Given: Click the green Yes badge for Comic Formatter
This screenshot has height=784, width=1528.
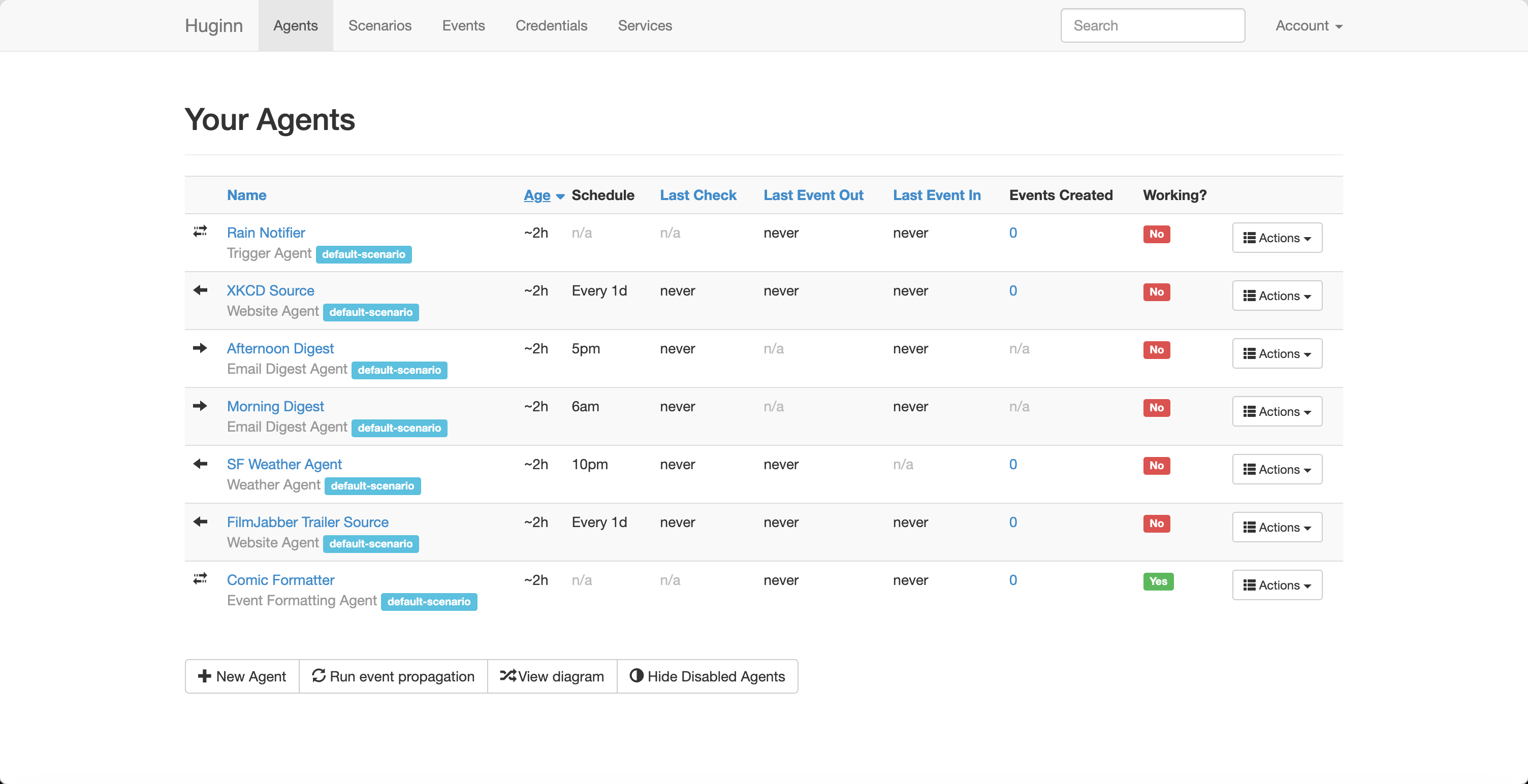Looking at the screenshot, I should click(x=1158, y=581).
